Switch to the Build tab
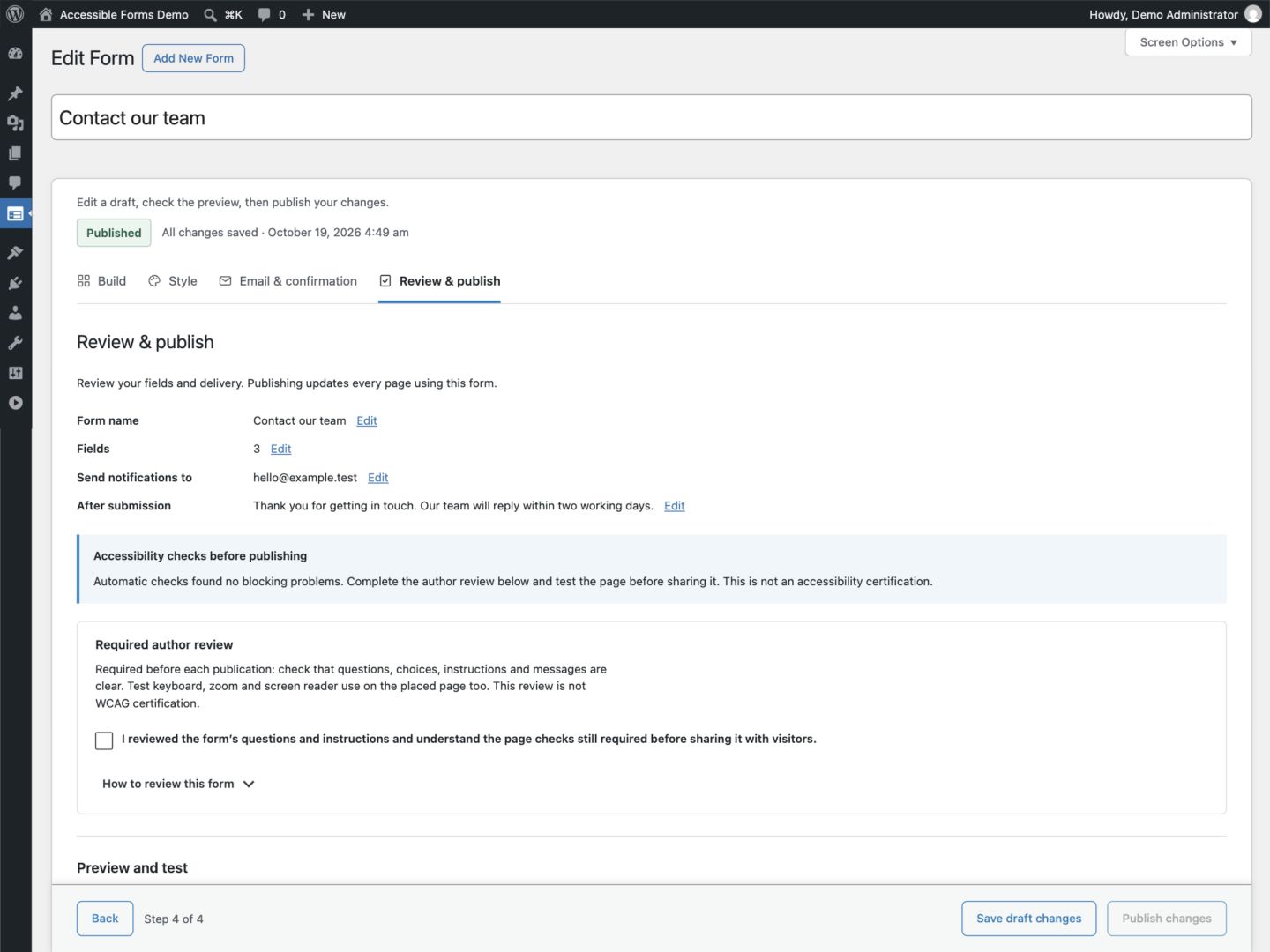Viewport: 1270px width, 952px height. [x=101, y=281]
